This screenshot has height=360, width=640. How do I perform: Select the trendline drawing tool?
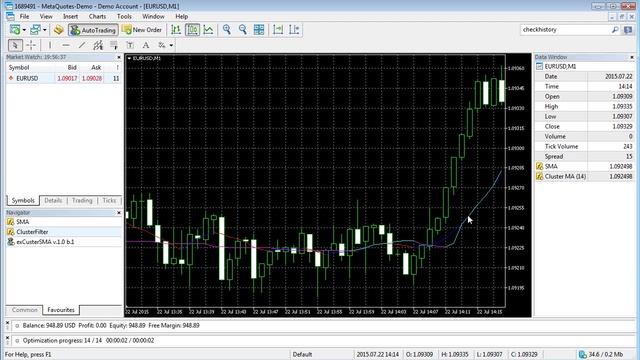[82, 45]
